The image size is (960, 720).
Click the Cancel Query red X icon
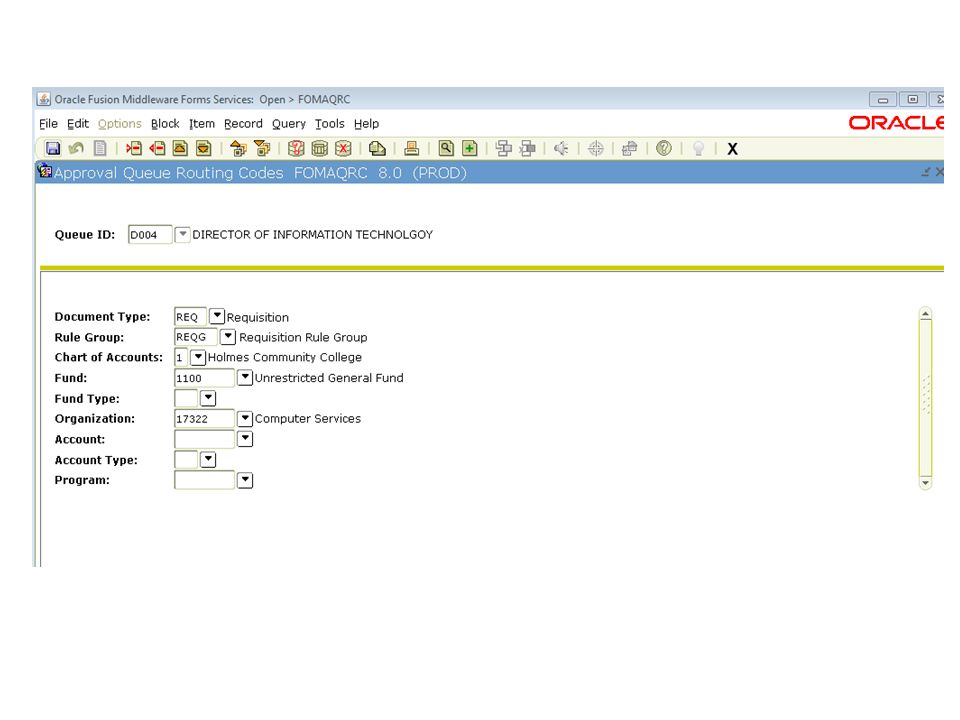pos(343,148)
